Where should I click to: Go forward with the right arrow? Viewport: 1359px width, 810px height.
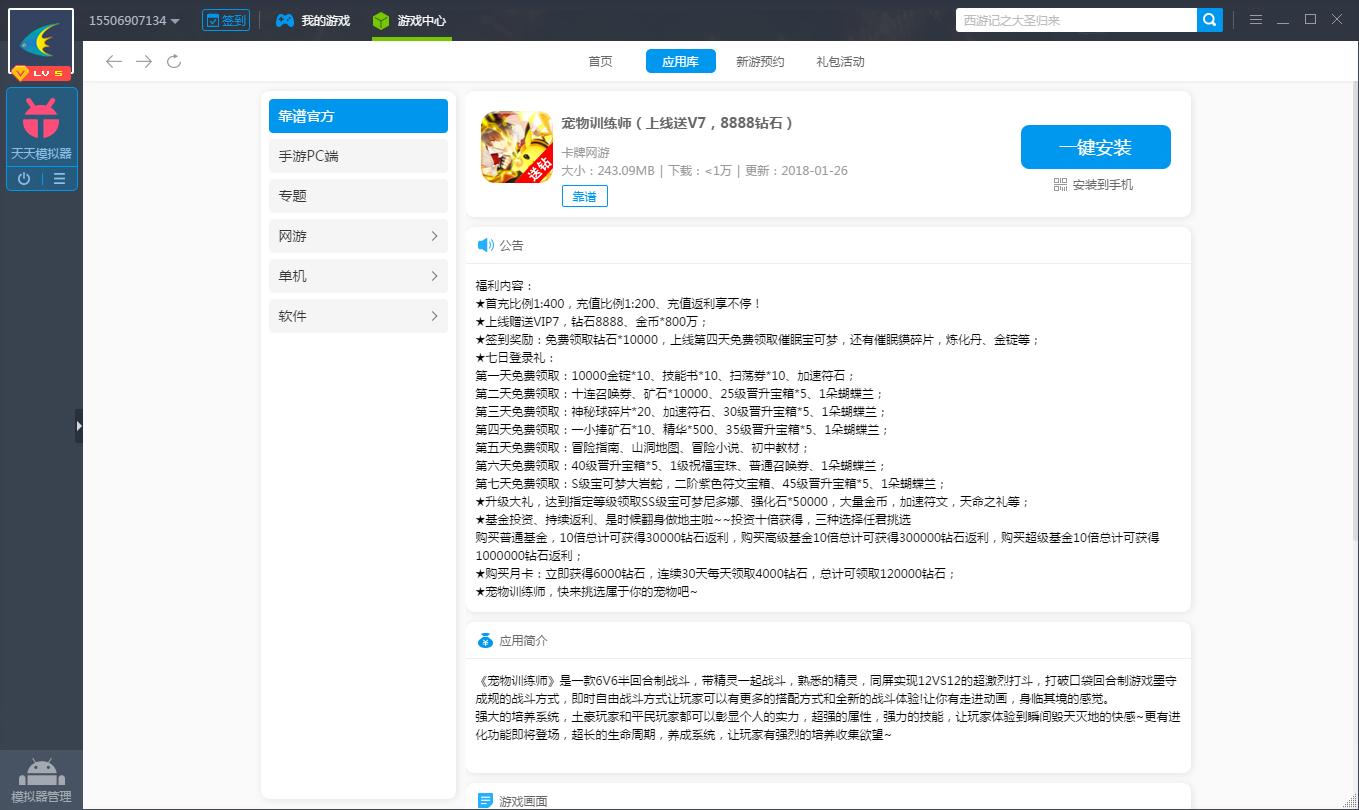click(144, 62)
